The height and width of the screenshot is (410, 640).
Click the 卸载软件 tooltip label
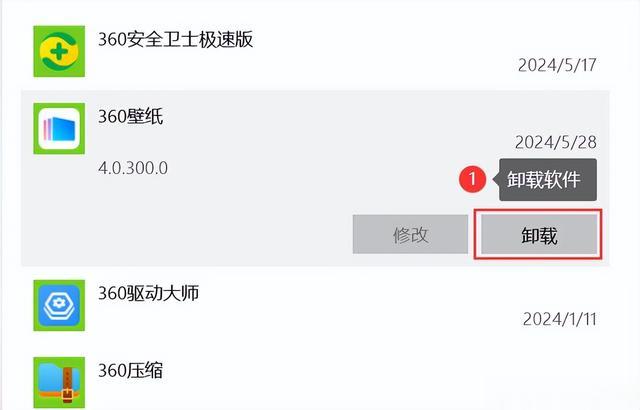[544, 180]
